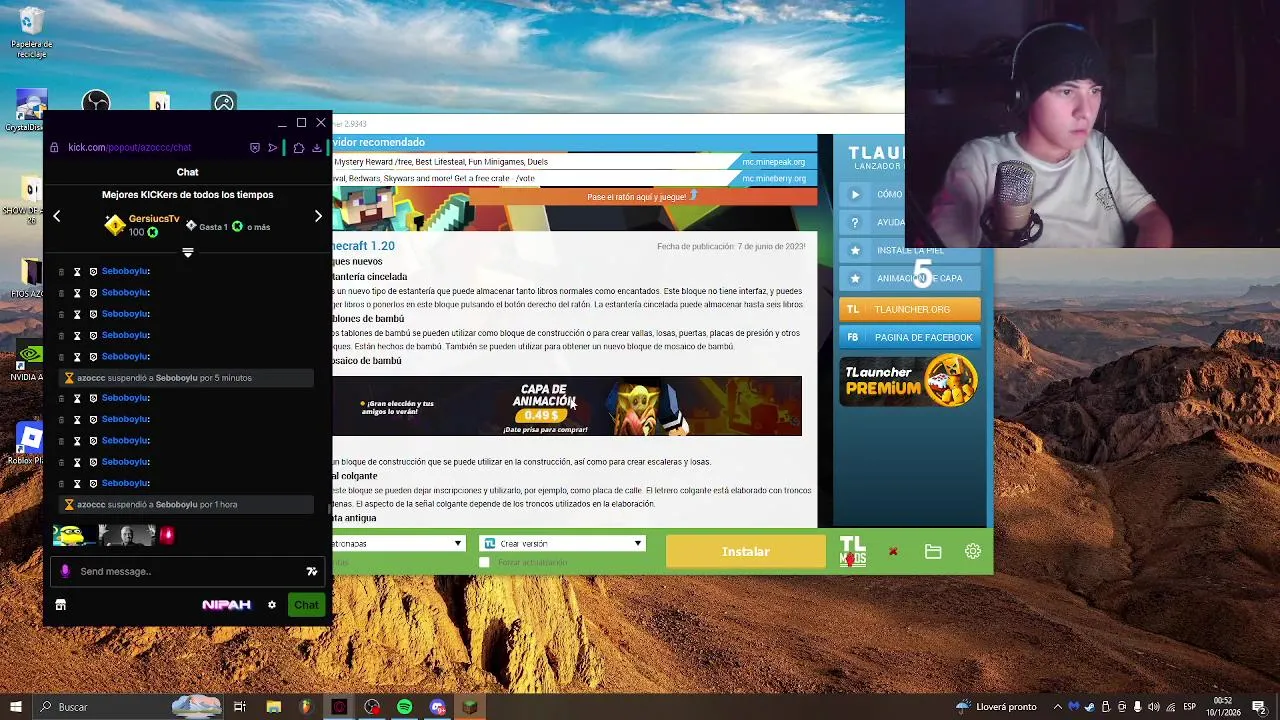Screen dimensions: 1280x720
Task: Click the padlock icon beside kick.com address
Action: [54, 147]
